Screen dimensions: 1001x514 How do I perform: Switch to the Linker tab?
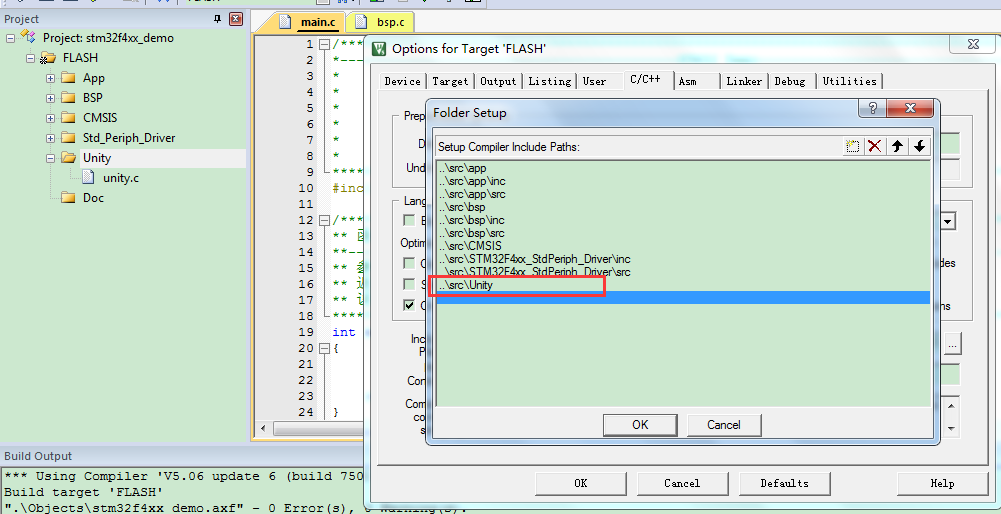coord(744,81)
